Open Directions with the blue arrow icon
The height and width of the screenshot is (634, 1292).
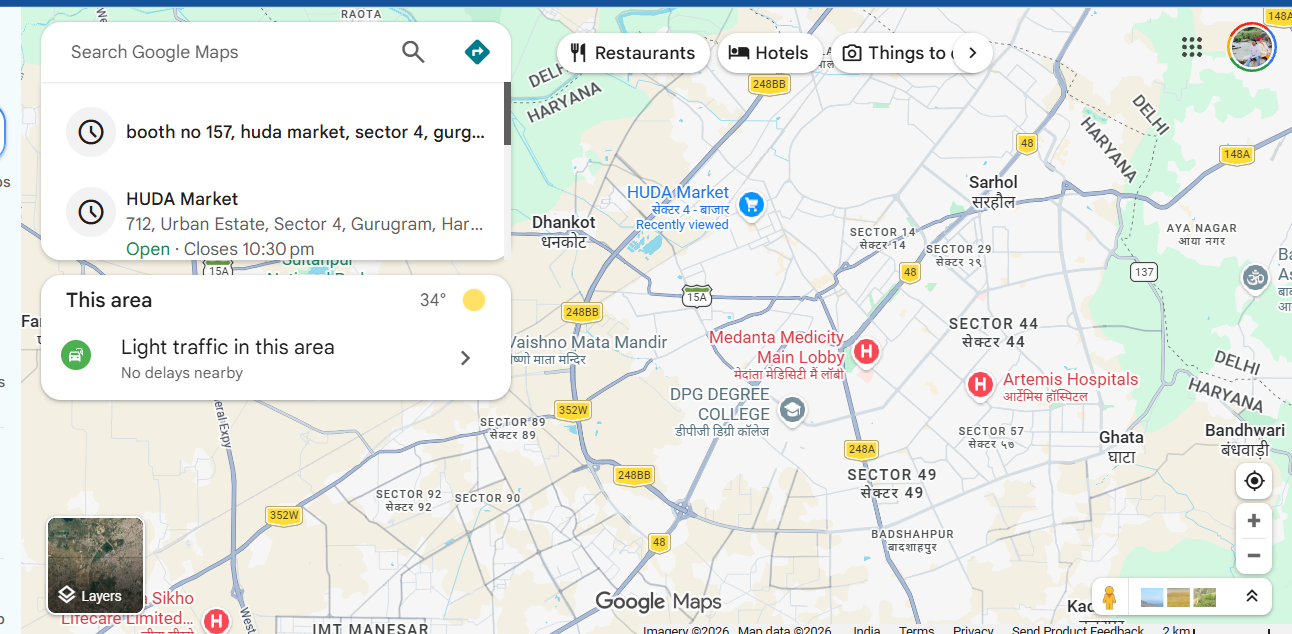[477, 52]
